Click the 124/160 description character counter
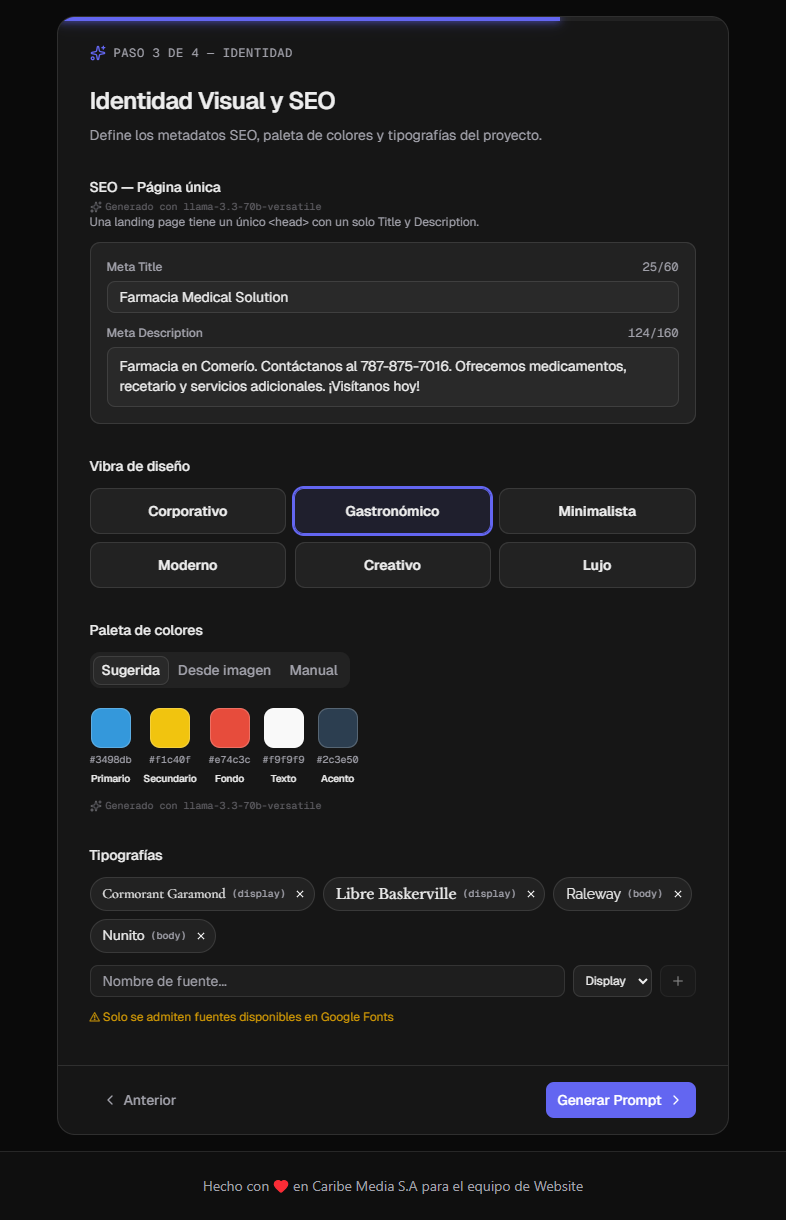The height and width of the screenshot is (1220, 786). pyautogui.click(x=653, y=333)
